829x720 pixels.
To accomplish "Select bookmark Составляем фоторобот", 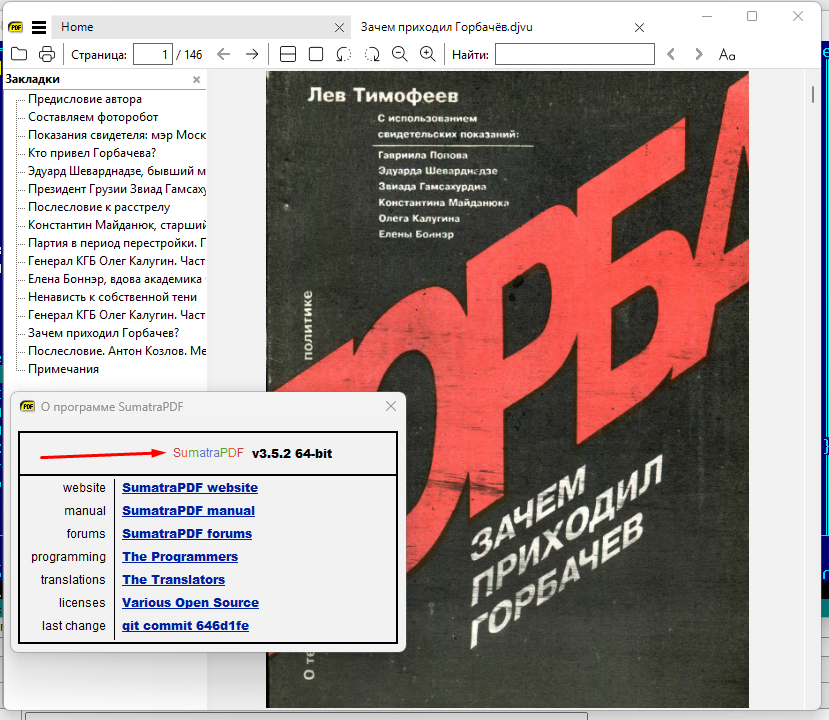I will tap(93, 117).
